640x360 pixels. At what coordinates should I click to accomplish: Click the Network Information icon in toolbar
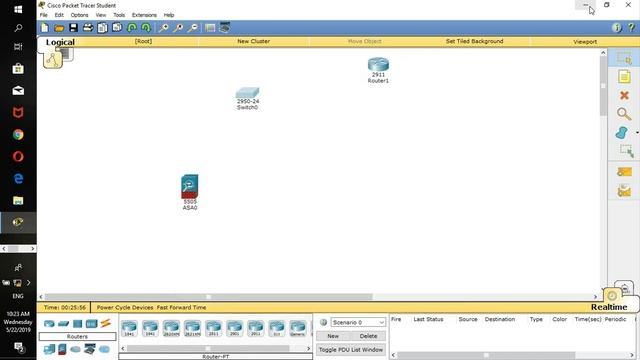[617, 27]
